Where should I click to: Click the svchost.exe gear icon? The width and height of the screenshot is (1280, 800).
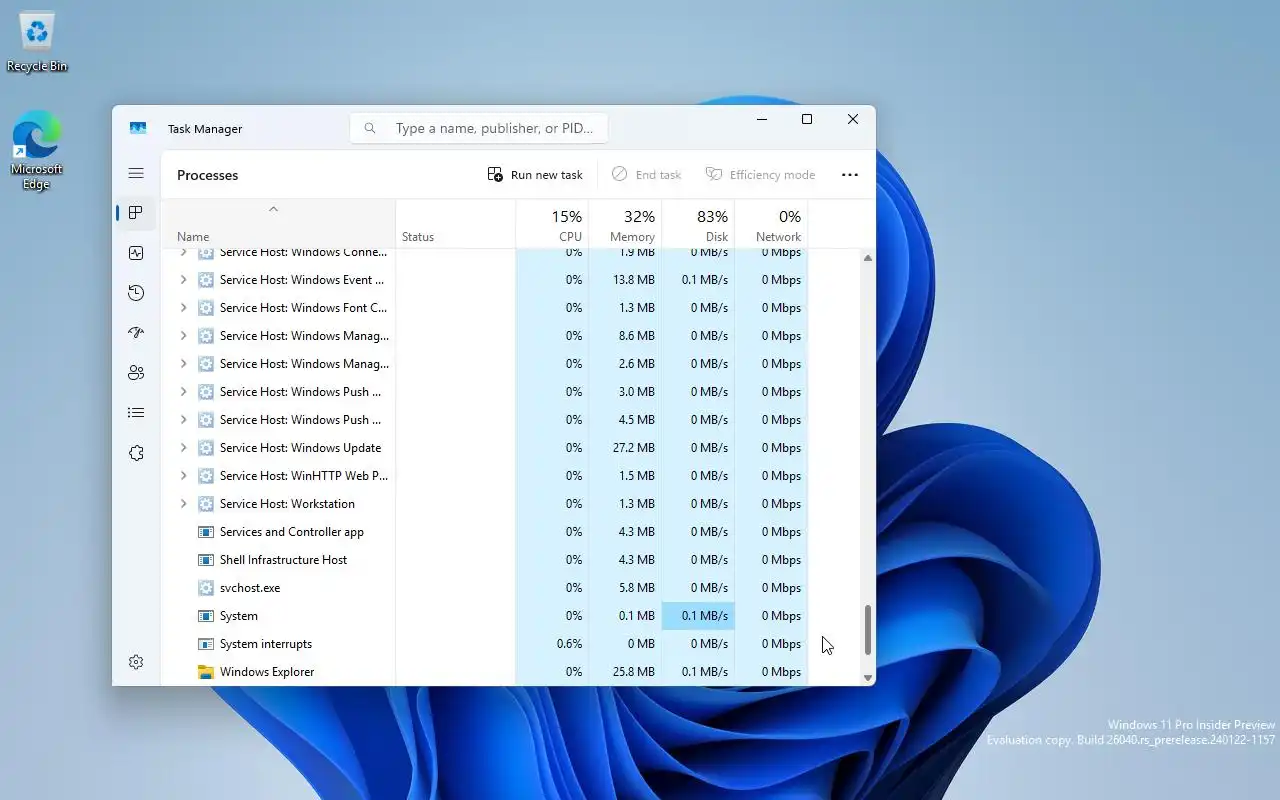[x=206, y=588]
